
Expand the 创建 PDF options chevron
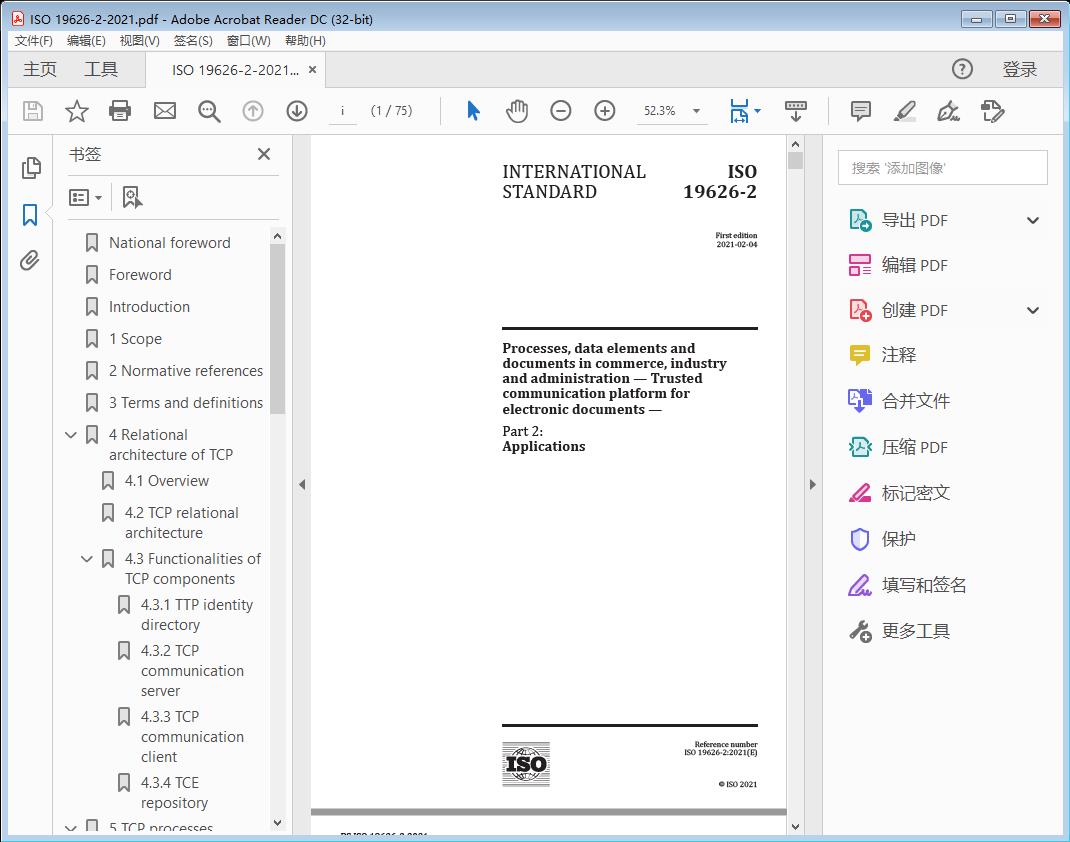click(x=1033, y=310)
